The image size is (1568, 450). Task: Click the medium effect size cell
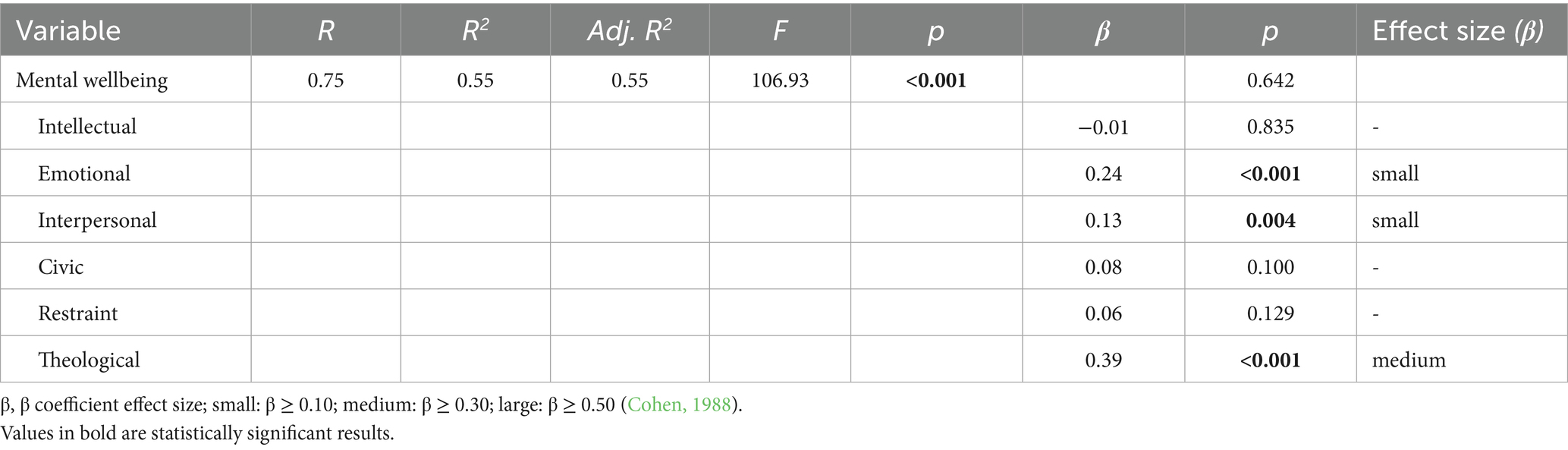coord(1409,360)
